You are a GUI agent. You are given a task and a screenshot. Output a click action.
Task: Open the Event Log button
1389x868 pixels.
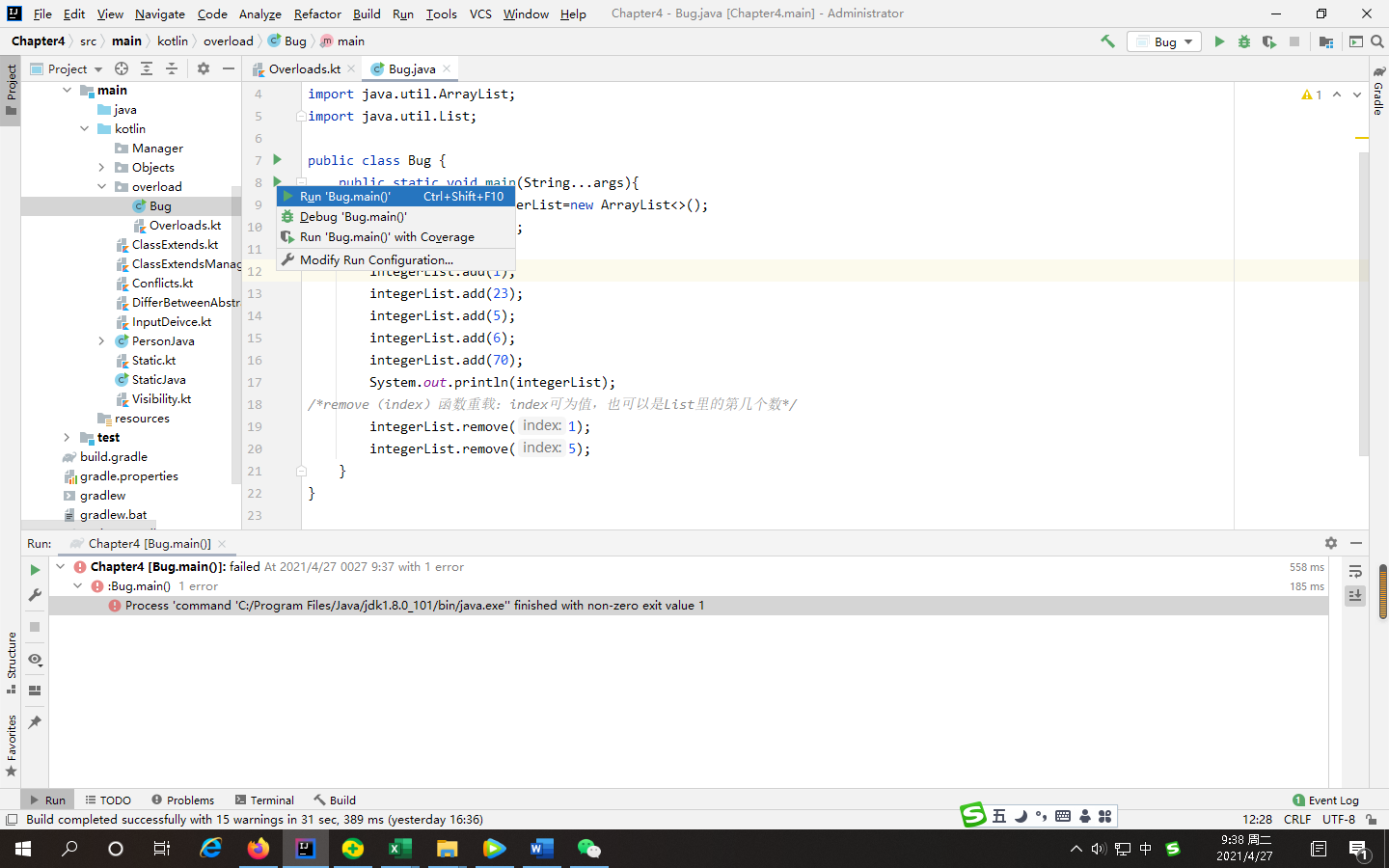coord(1325,800)
